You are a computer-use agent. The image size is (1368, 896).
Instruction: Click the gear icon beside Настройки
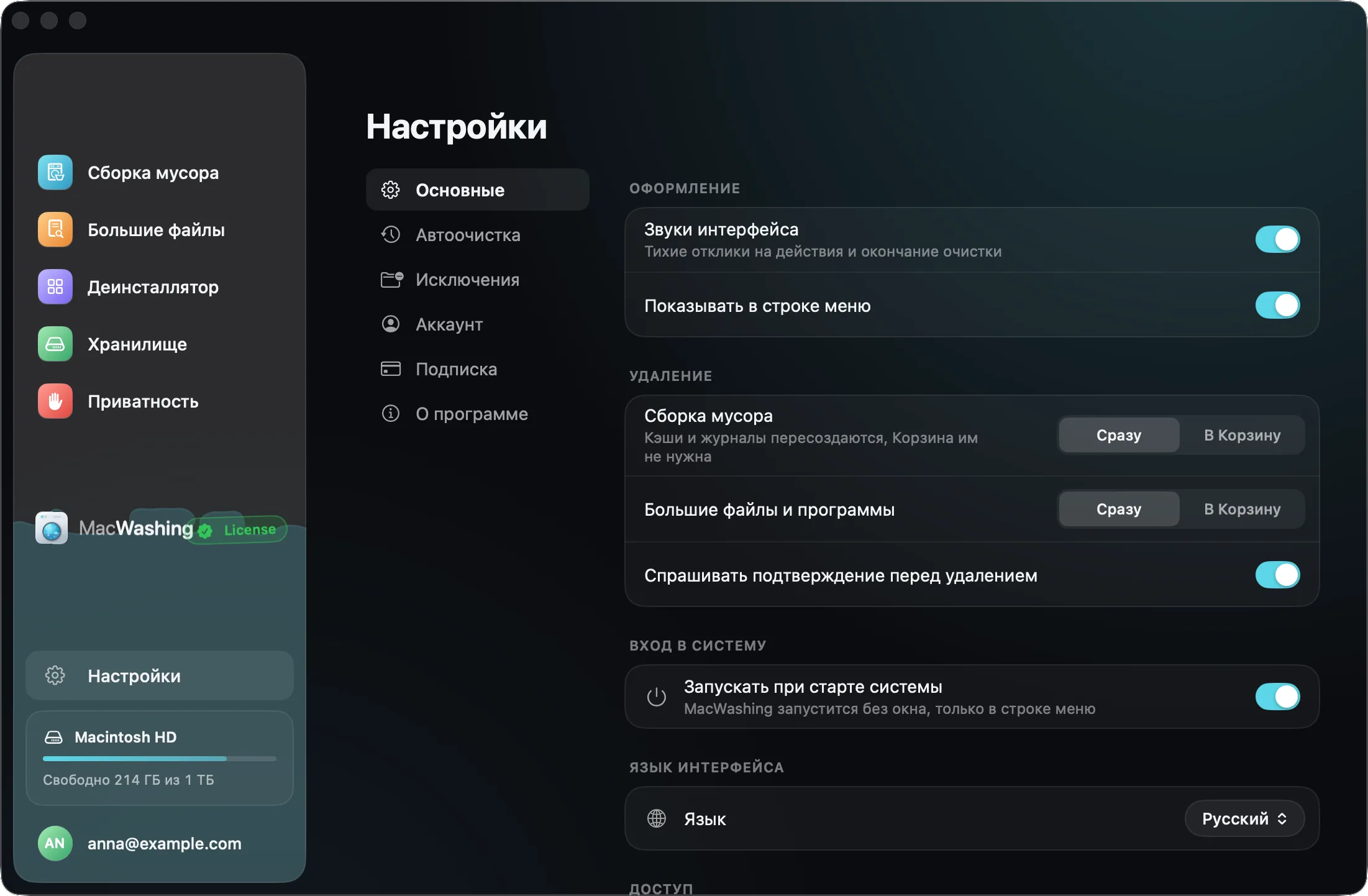pyautogui.click(x=55, y=675)
